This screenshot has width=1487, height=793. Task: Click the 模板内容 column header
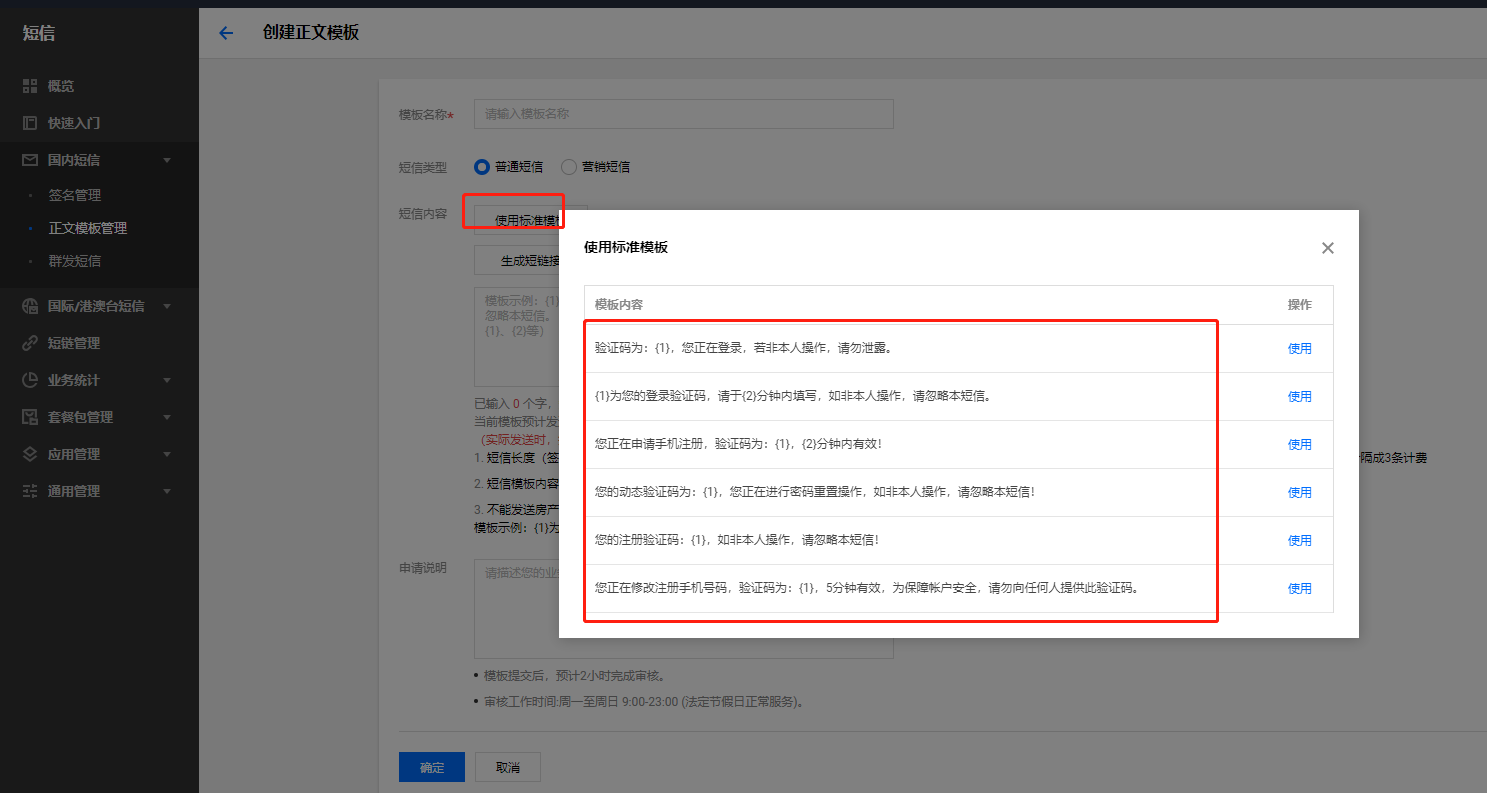(x=618, y=305)
